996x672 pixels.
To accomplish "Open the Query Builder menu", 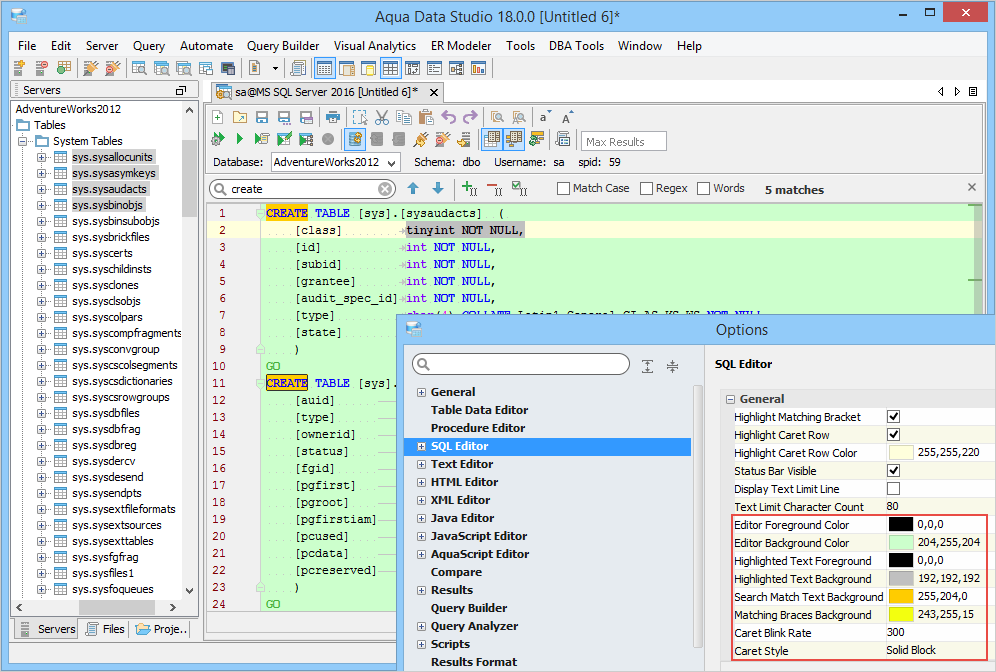I will pos(283,46).
